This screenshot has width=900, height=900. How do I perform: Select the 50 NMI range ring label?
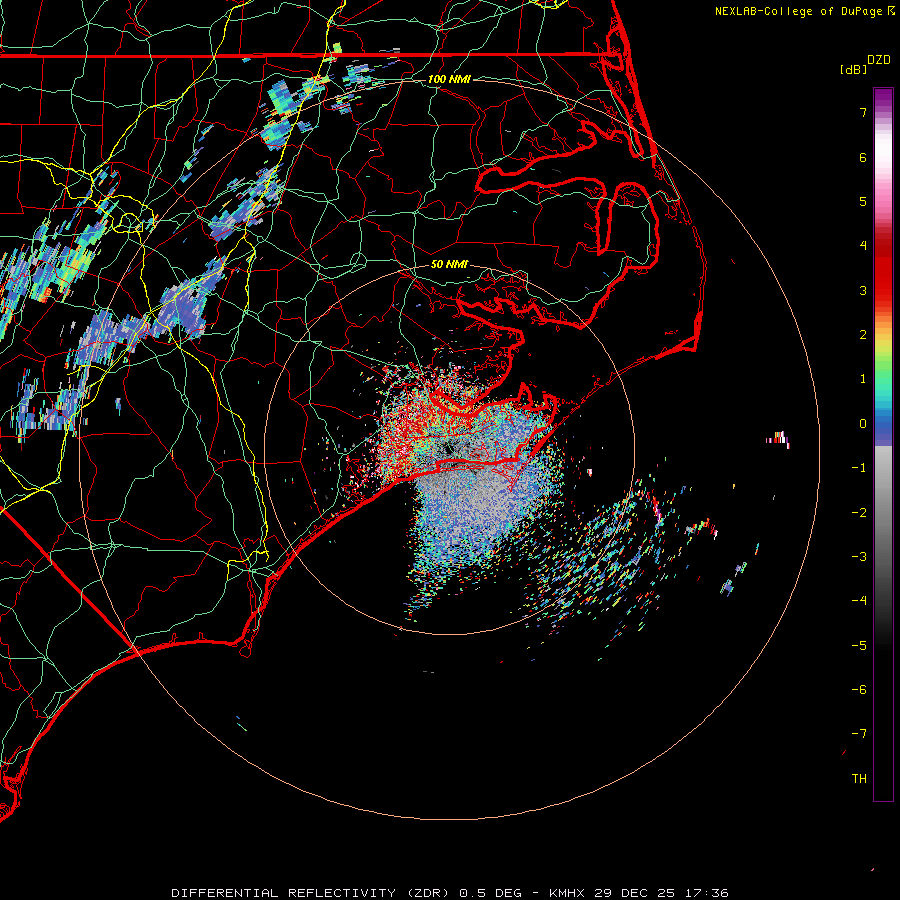(x=449, y=265)
